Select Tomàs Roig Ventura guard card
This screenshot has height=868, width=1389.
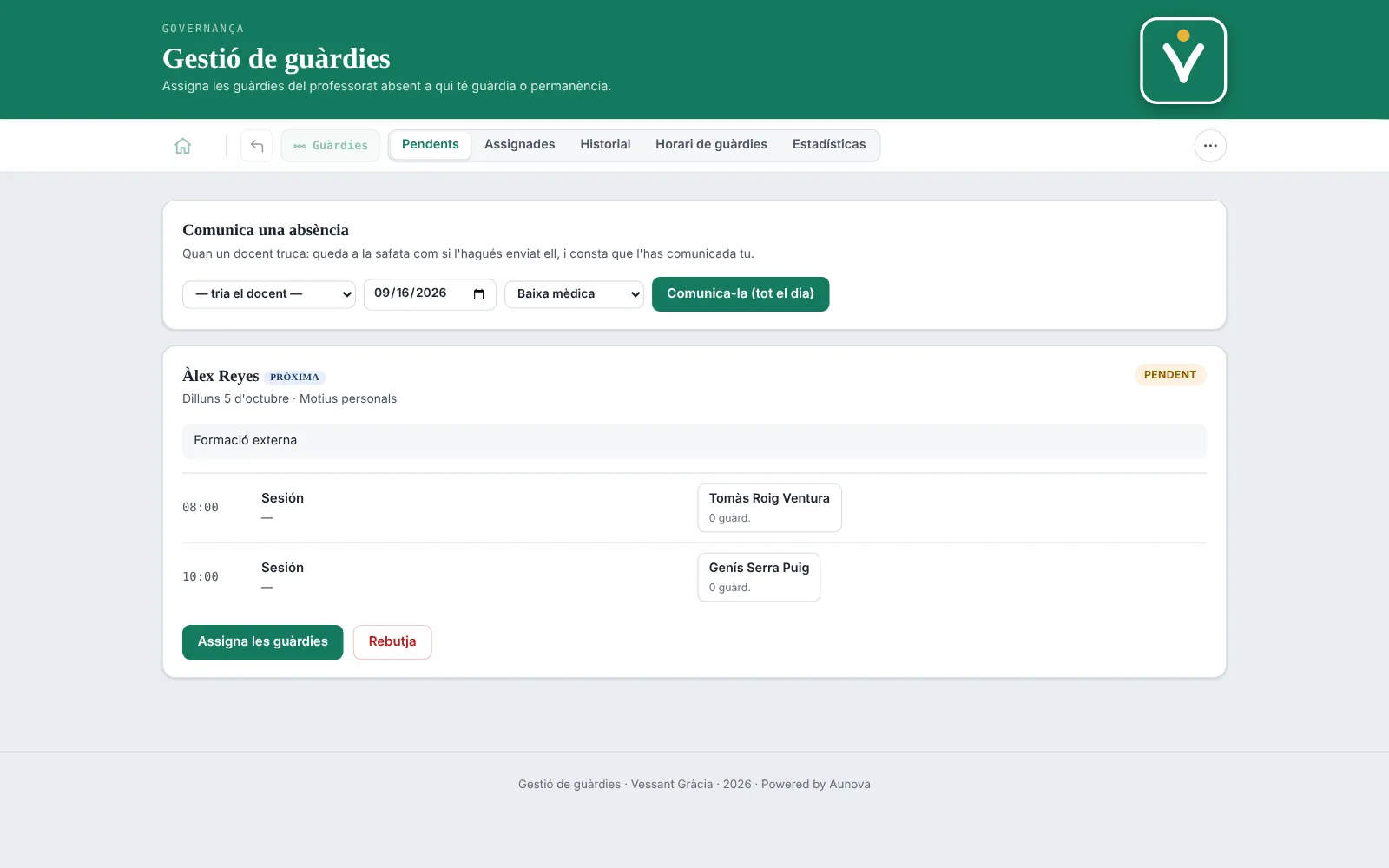click(x=769, y=508)
